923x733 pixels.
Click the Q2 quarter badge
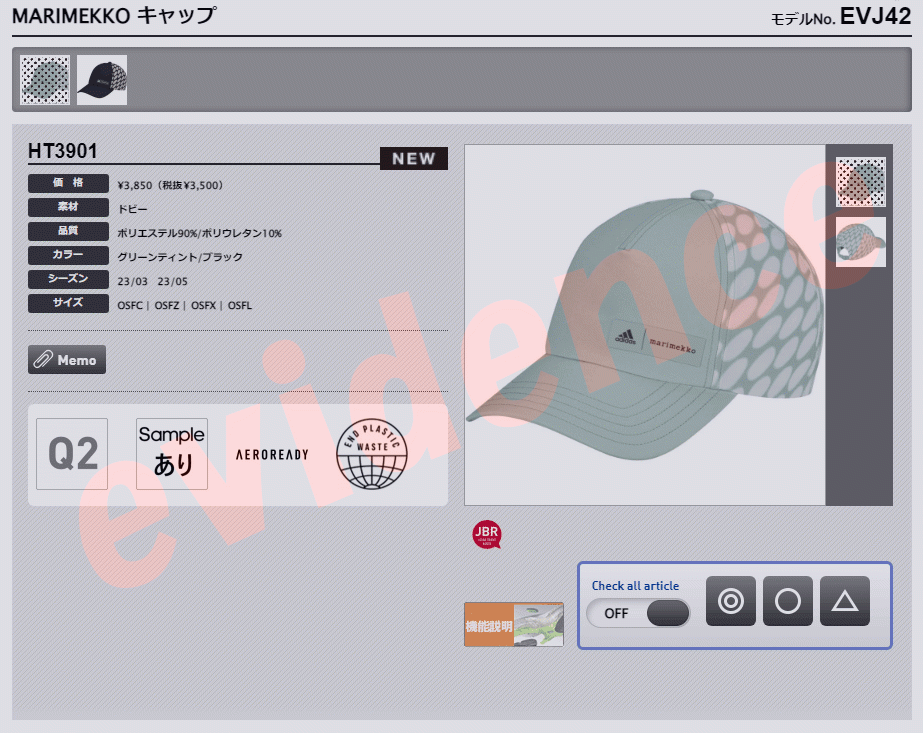click(72, 454)
